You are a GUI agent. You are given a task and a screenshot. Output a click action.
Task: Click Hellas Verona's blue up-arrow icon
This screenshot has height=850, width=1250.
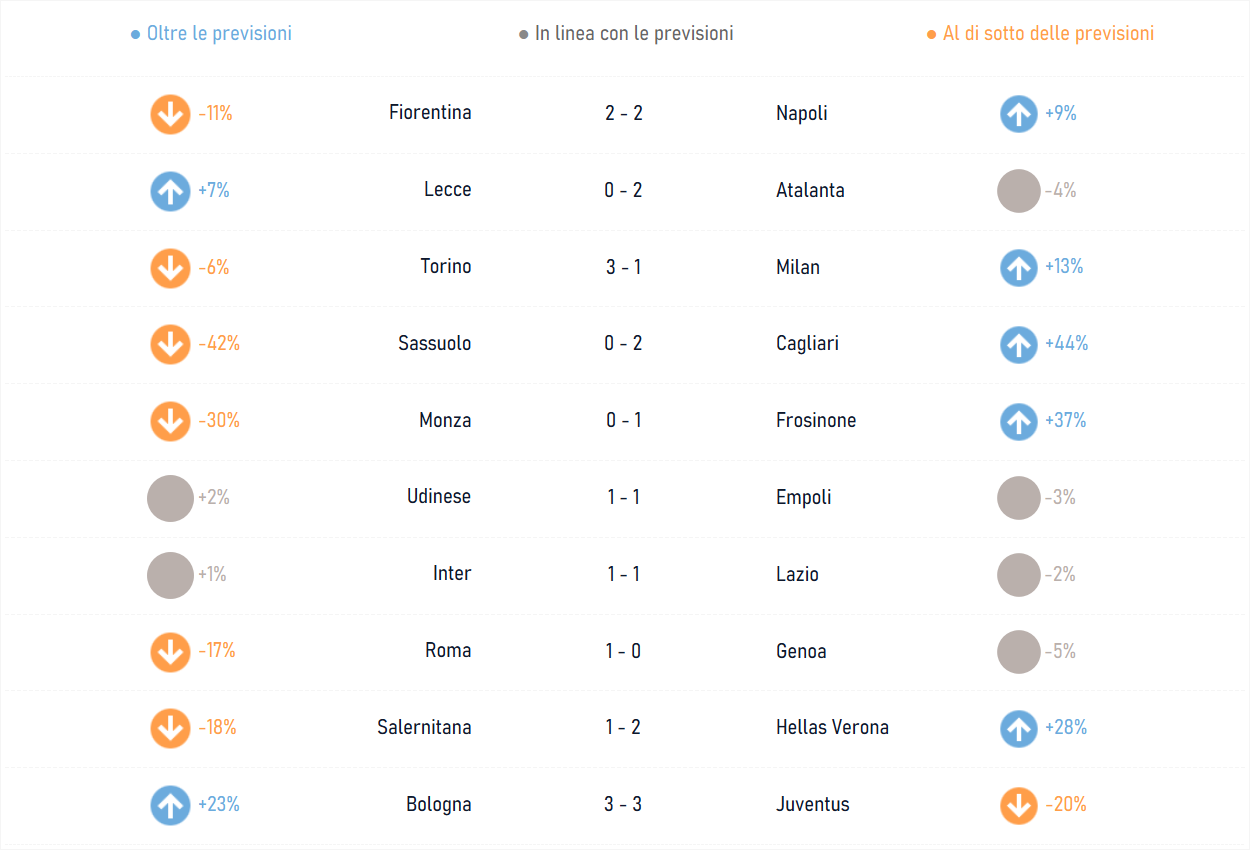1018,728
